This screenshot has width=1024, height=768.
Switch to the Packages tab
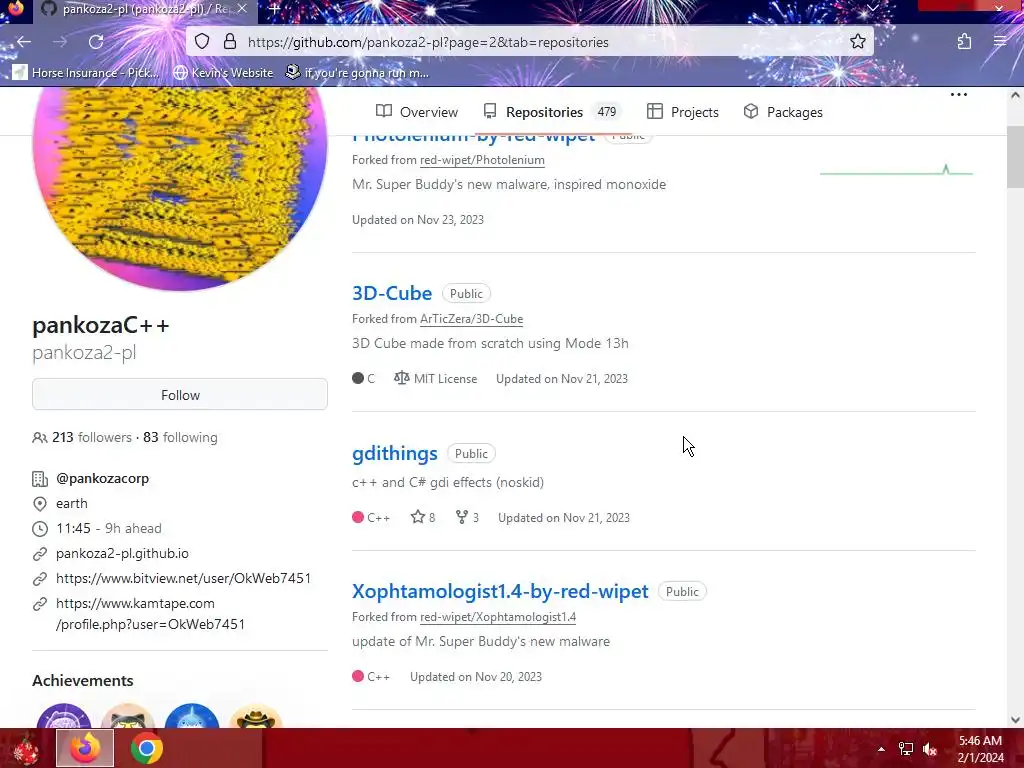coord(783,112)
